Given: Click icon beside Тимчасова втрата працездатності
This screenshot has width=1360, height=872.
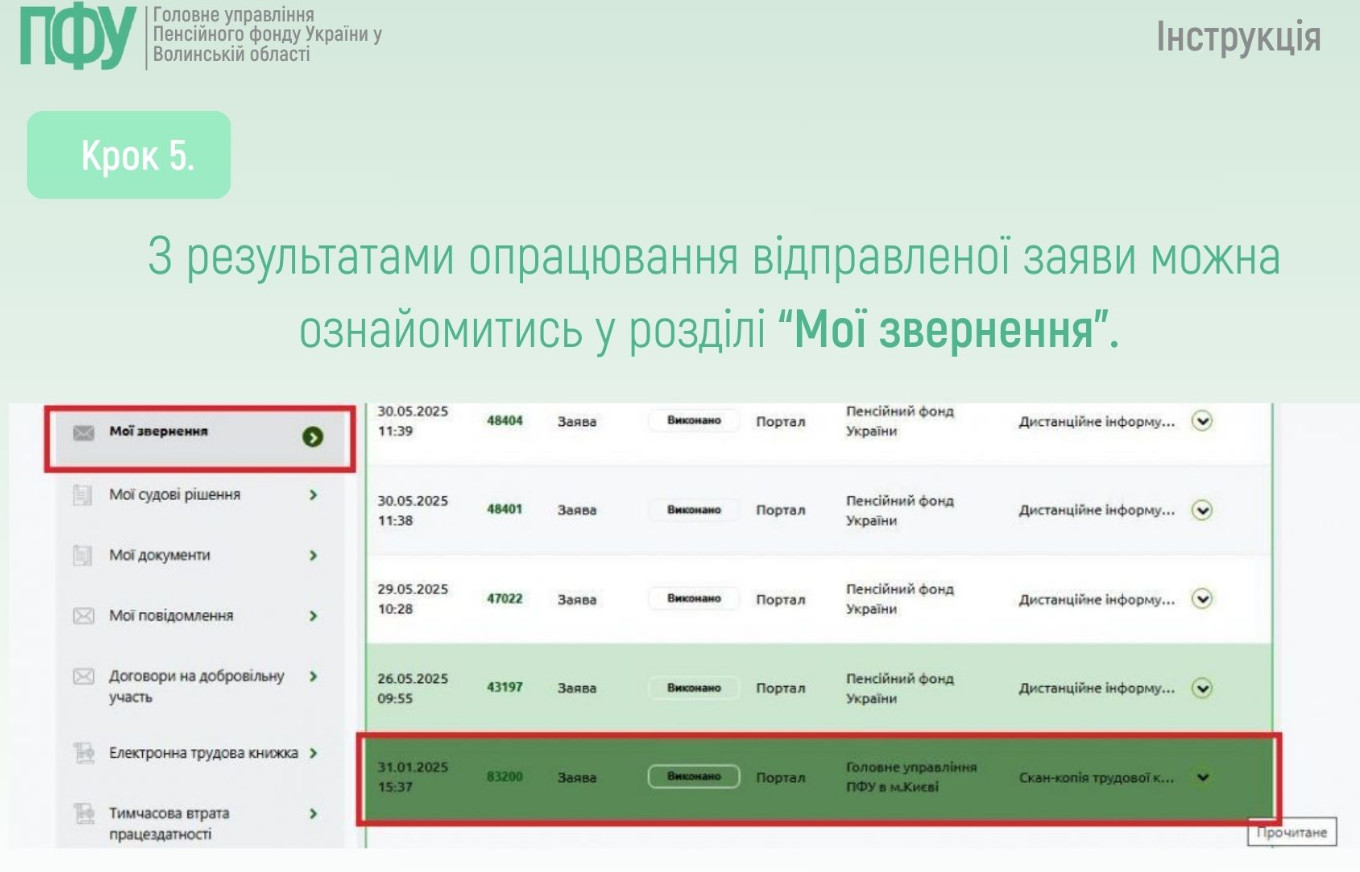Looking at the screenshot, I should click(84, 814).
